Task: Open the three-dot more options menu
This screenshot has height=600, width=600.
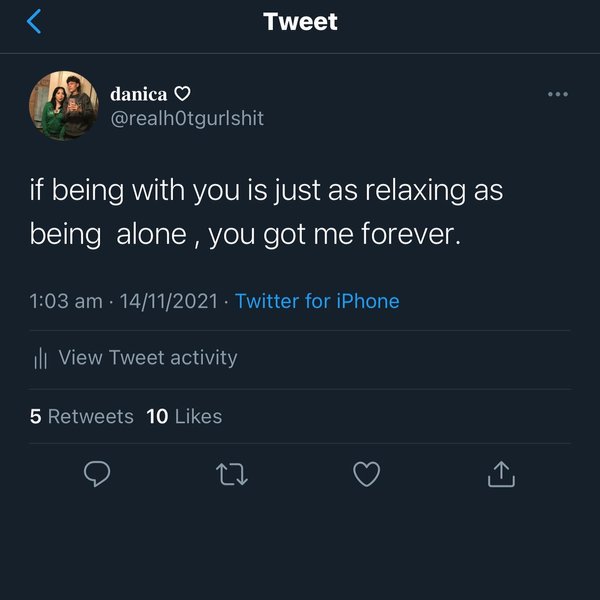Action: [558, 95]
